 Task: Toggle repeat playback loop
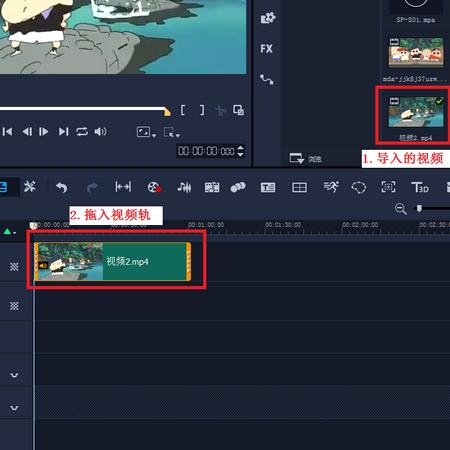82,131
